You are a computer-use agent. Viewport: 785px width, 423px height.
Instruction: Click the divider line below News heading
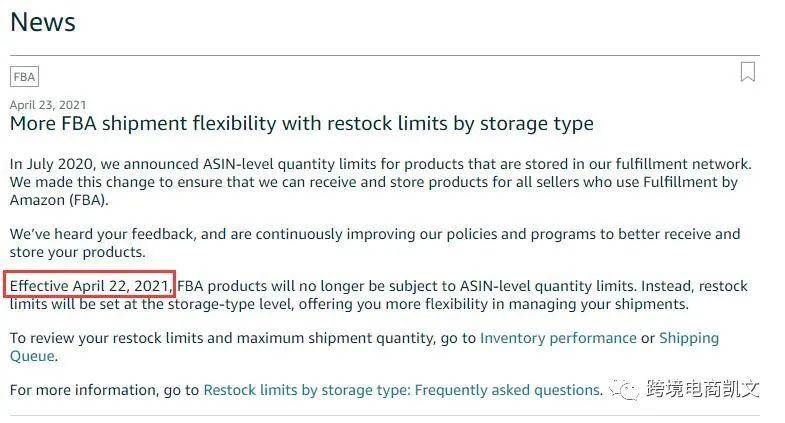pyautogui.click(x=384, y=55)
